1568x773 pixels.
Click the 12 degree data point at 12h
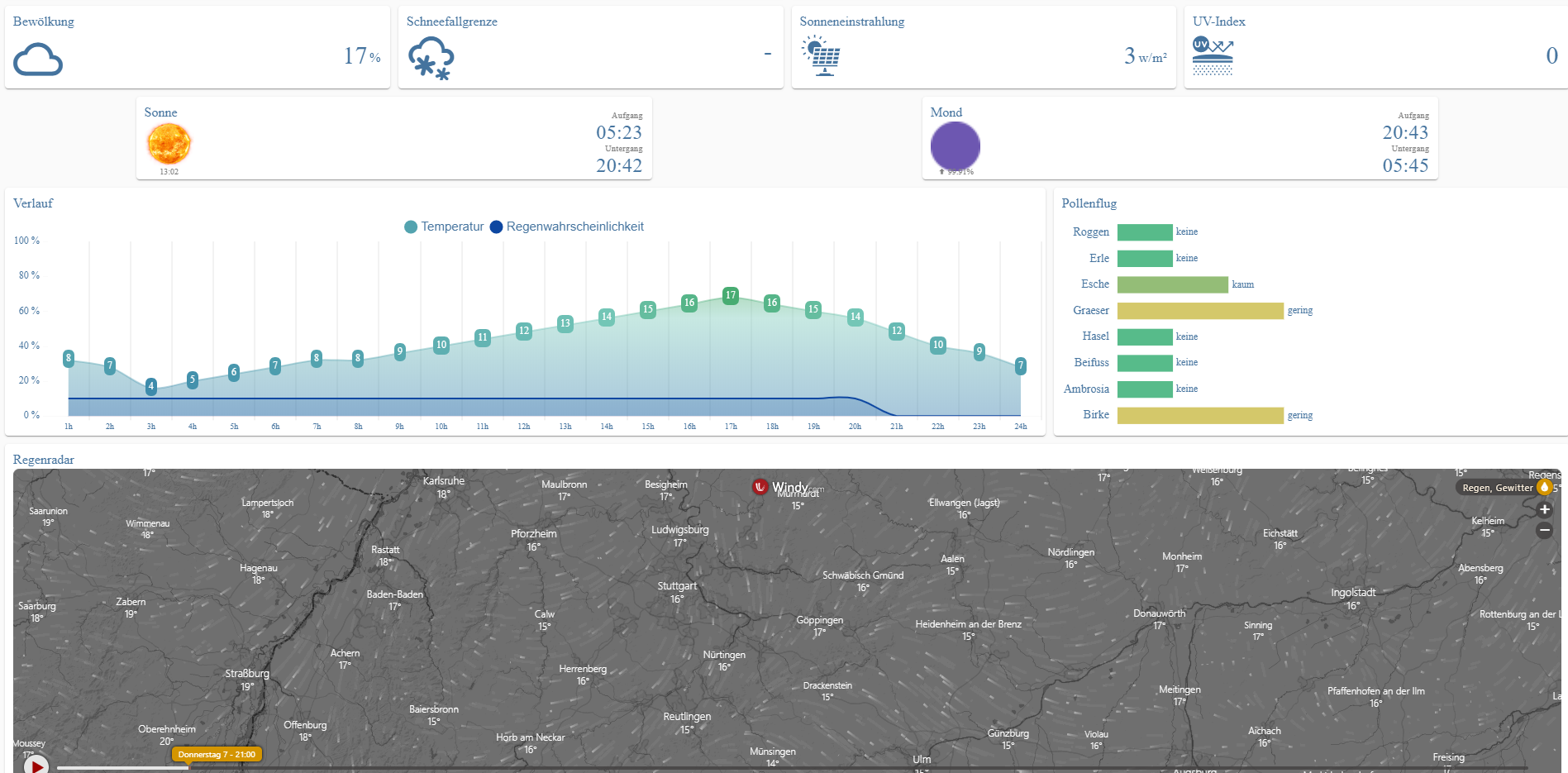(524, 331)
